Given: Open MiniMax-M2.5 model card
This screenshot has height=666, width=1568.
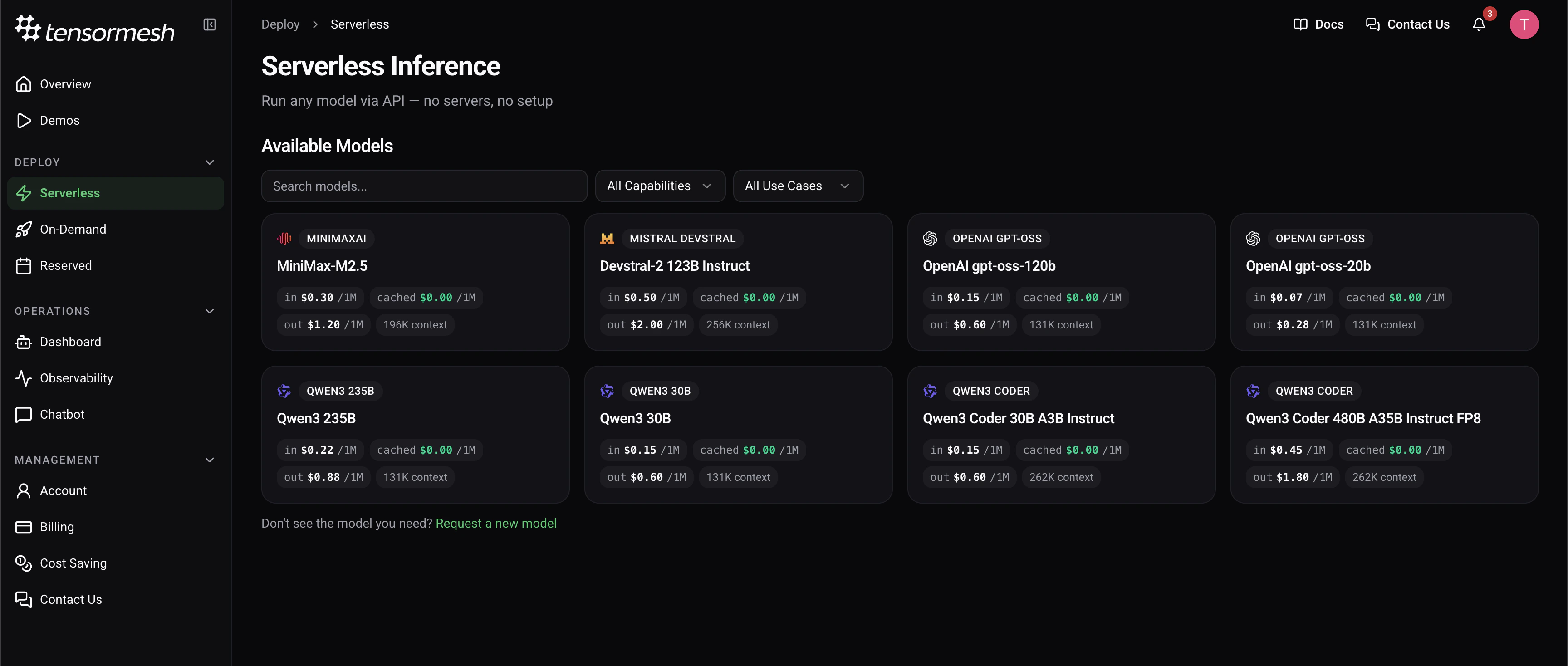Looking at the screenshot, I should [x=415, y=282].
